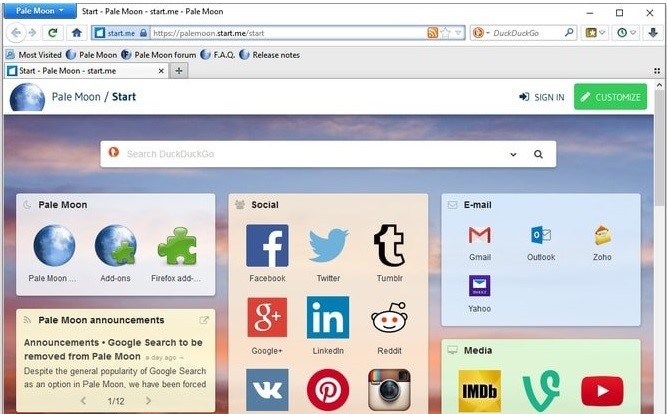Open the VK shortcut
Image resolution: width=667 pixels, height=414 pixels.
267,389
